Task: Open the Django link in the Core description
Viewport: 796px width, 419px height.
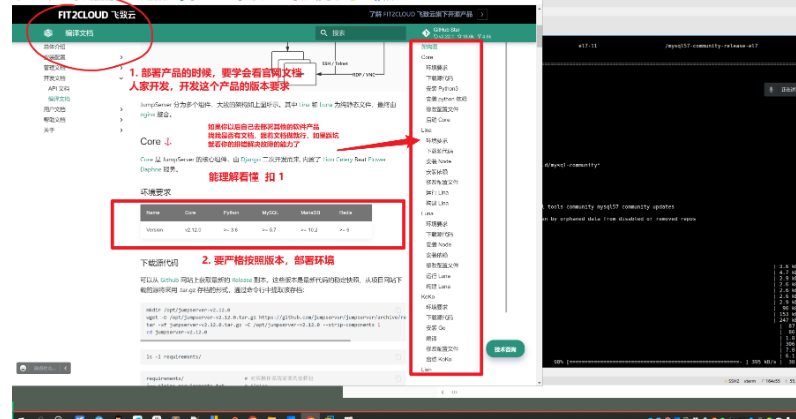Action: click(x=250, y=159)
